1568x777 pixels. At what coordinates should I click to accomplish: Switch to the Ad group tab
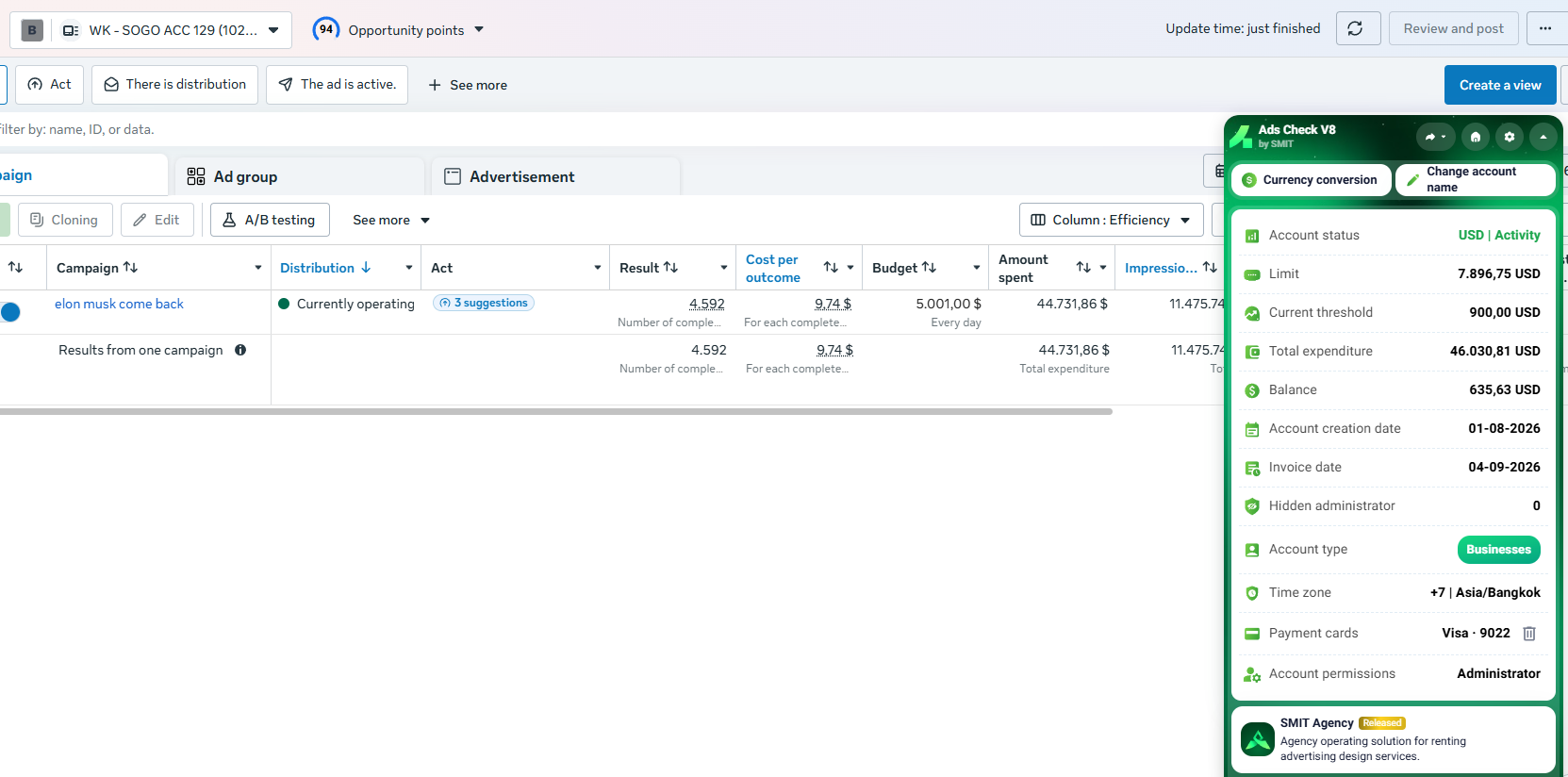(299, 176)
